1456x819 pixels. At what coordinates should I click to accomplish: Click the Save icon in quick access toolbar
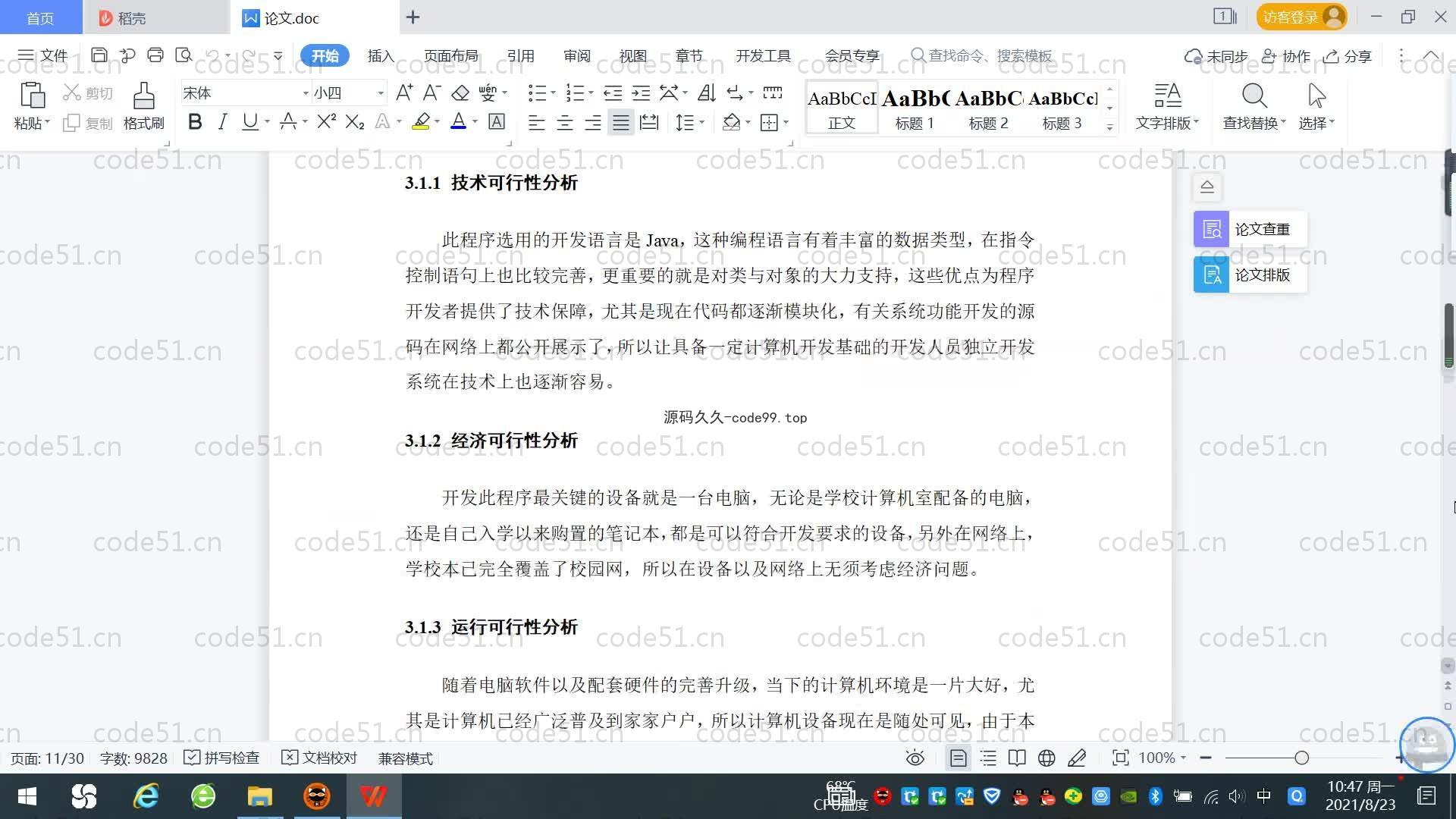coord(99,55)
